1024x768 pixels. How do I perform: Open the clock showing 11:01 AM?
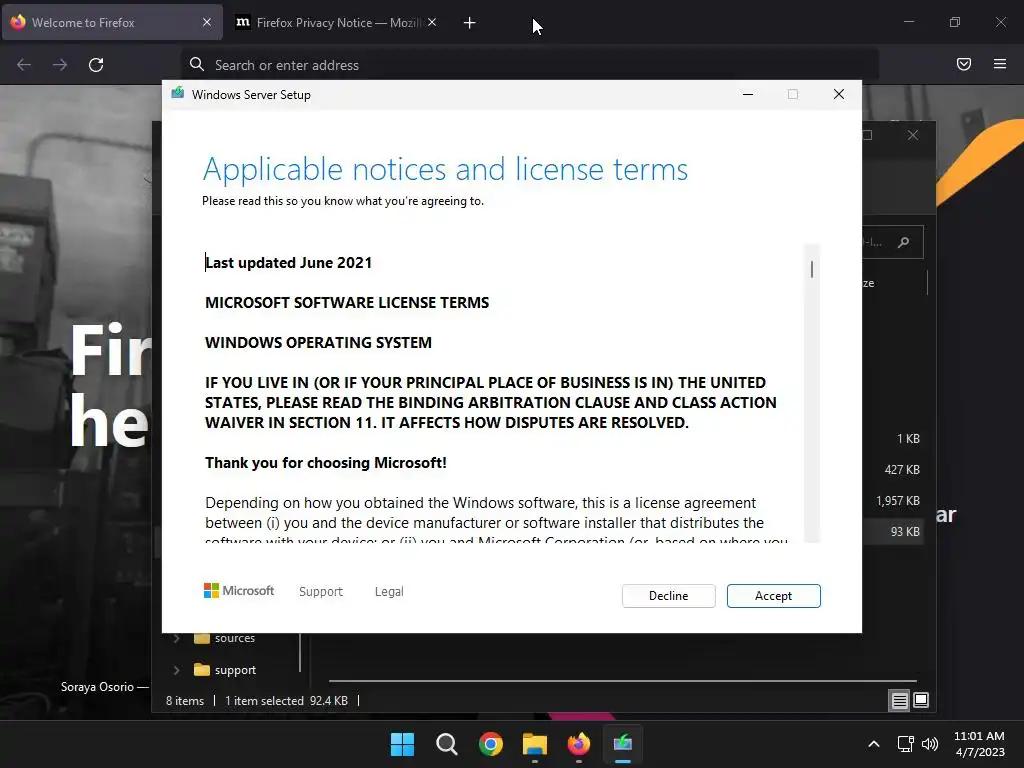point(980,744)
